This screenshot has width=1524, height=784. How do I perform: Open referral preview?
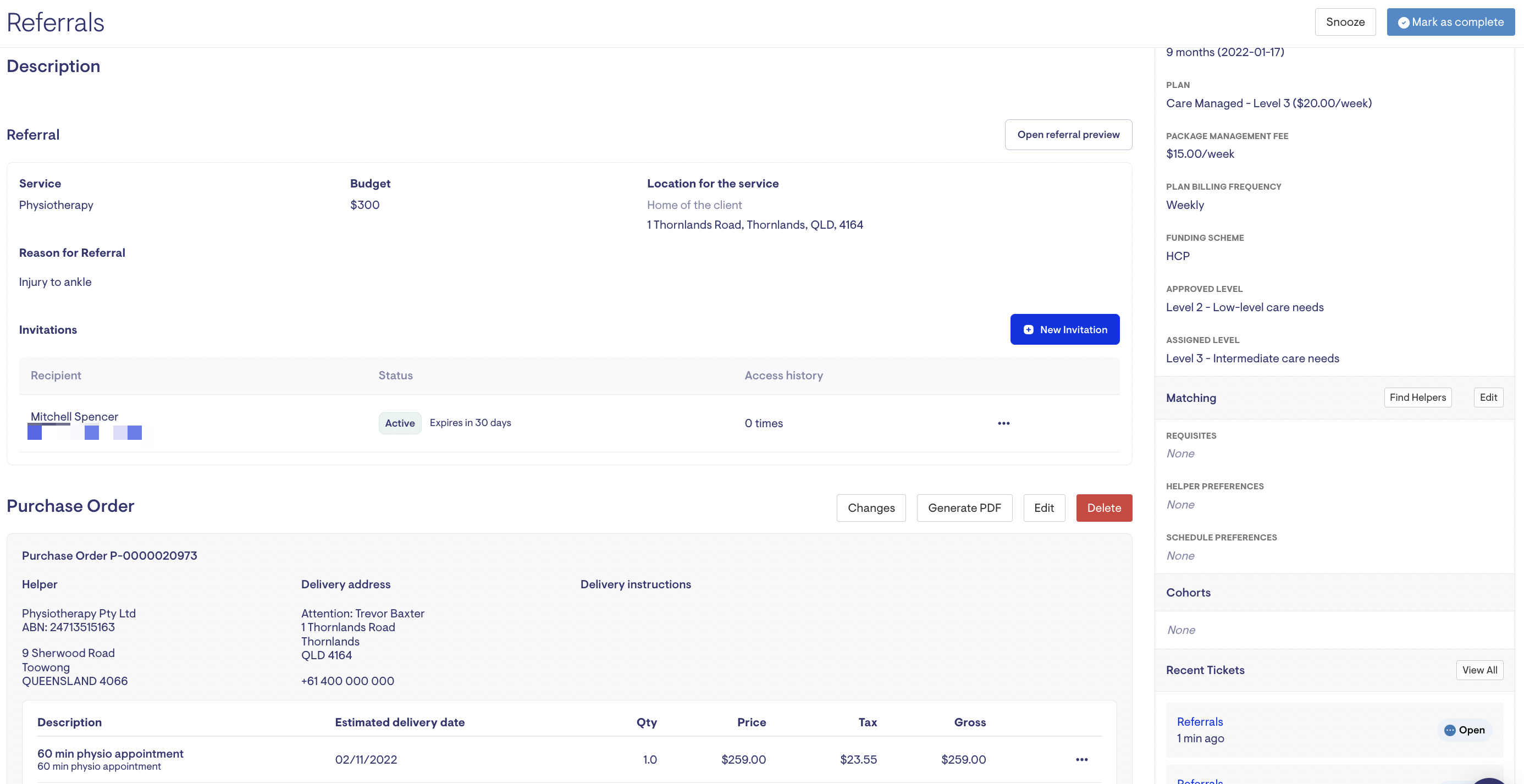[1068, 135]
